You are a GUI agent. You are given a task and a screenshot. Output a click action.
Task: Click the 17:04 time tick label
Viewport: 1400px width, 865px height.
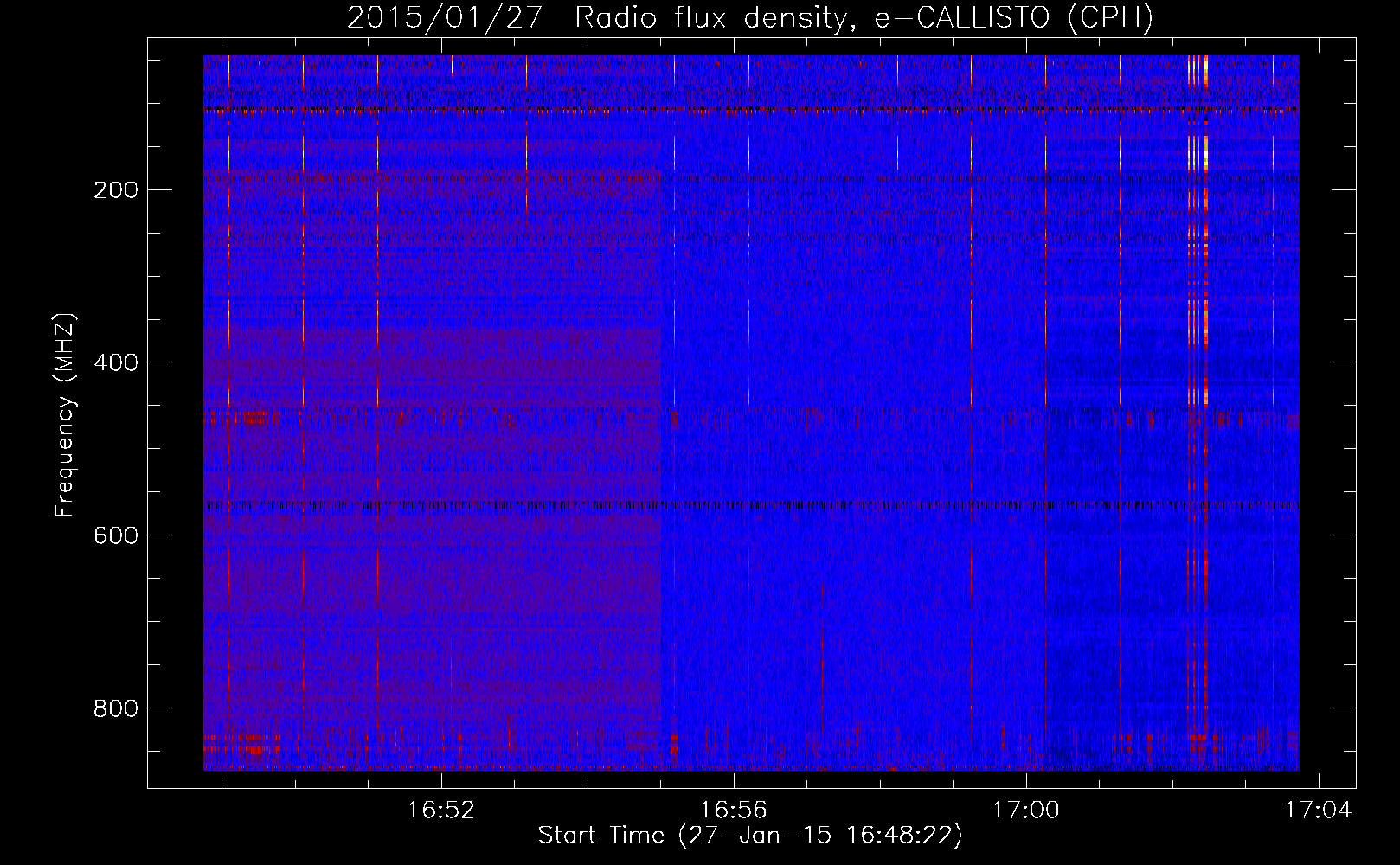(1318, 811)
